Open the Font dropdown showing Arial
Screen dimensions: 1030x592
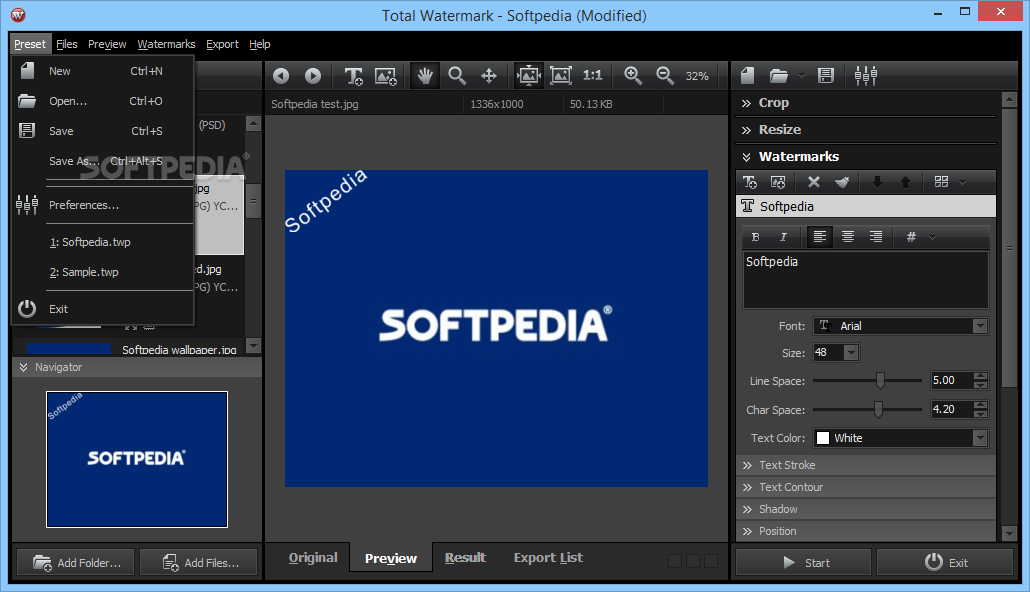(901, 326)
